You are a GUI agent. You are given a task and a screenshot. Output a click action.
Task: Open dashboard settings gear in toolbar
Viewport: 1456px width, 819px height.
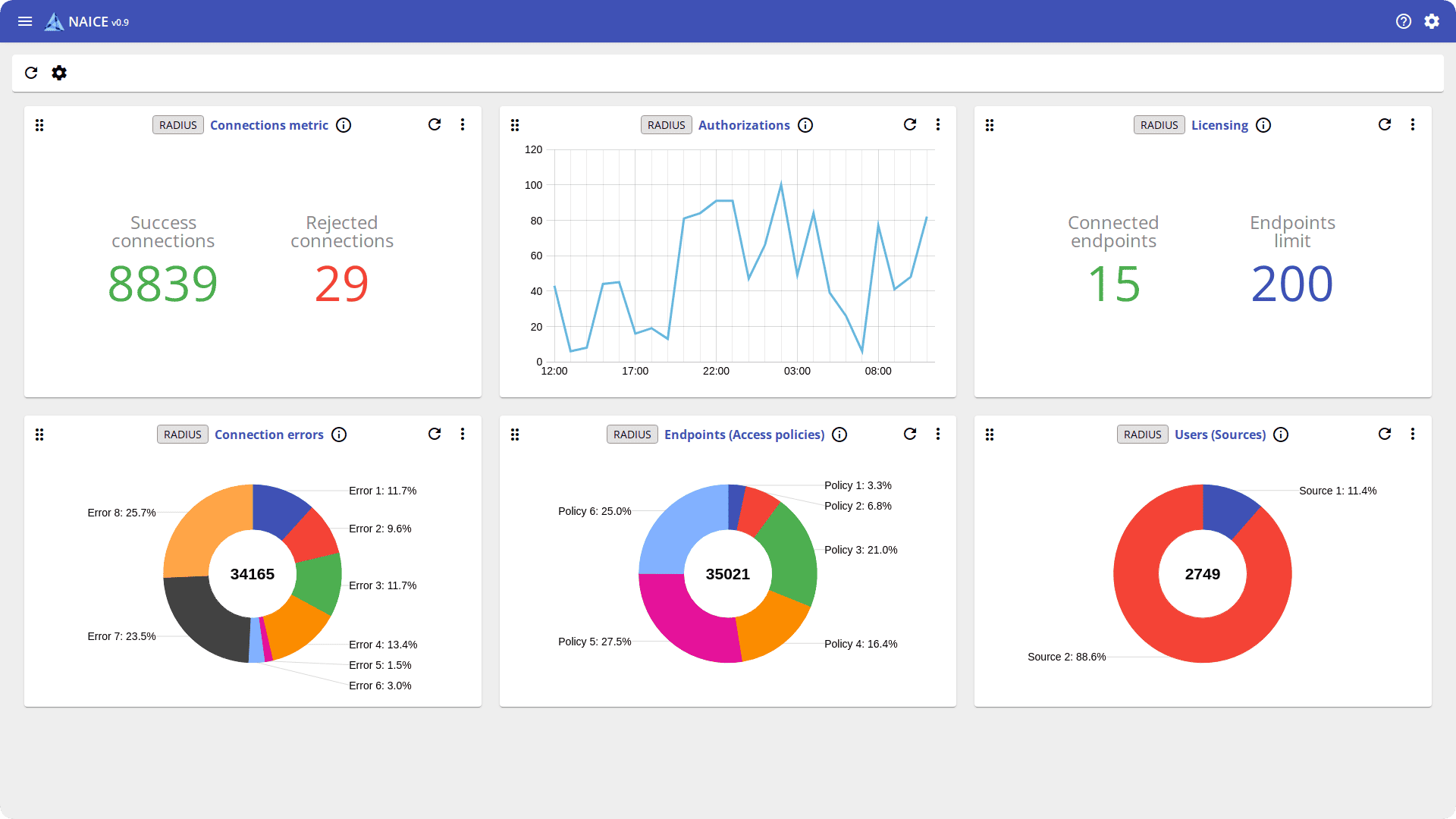[59, 73]
